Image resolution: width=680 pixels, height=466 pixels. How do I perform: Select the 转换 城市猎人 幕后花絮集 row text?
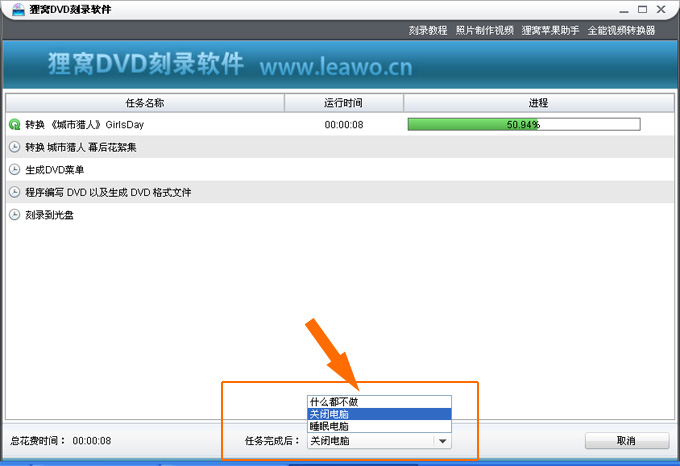81,147
